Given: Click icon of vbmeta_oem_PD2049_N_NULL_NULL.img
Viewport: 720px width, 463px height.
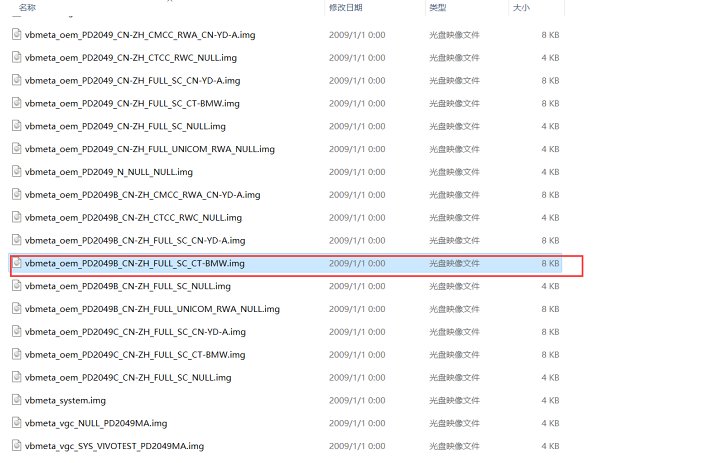Looking at the screenshot, I should pyautogui.click(x=17, y=171).
